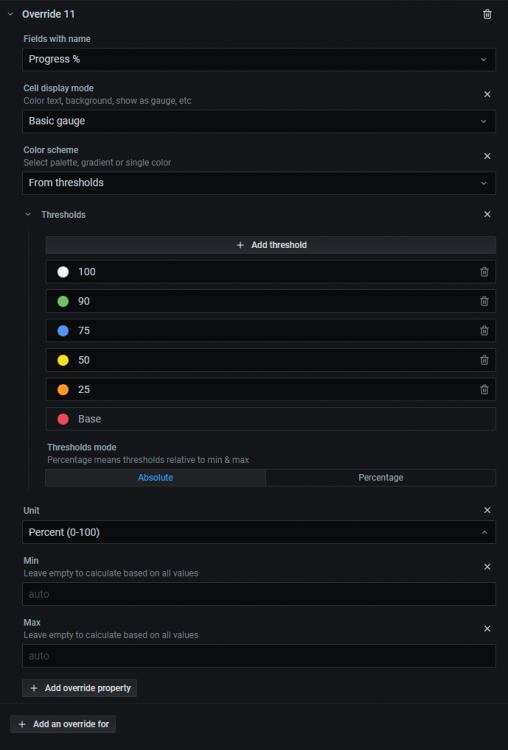Remove the Cell display mode property
The width and height of the screenshot is (508, 750).
(x=487, y=94)
